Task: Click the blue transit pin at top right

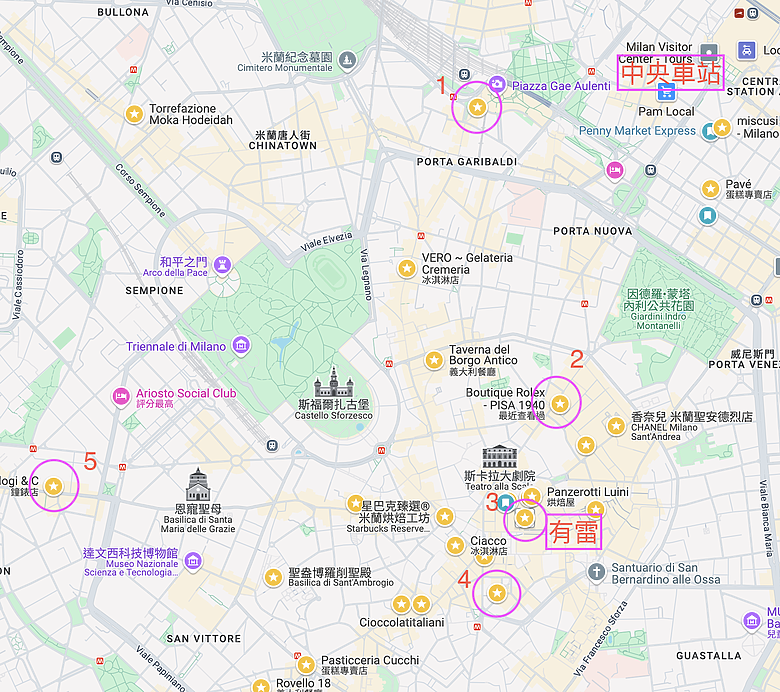Action: pos(746,50)
